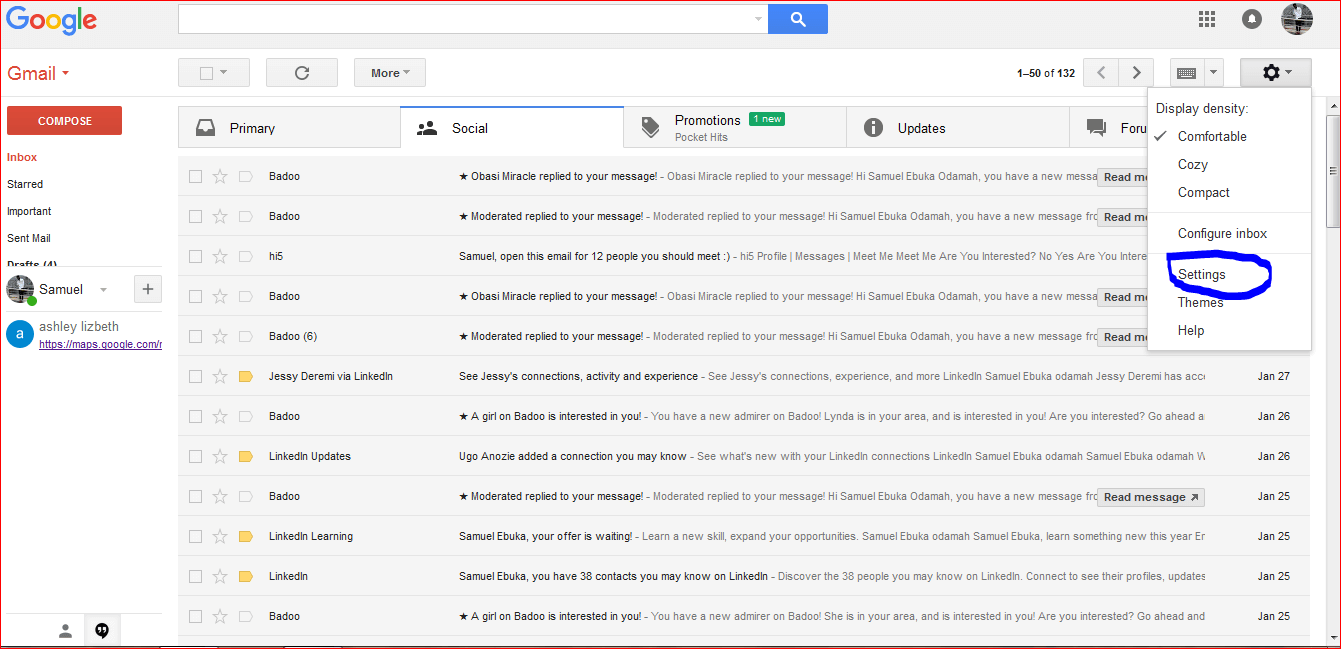Choose Compact display density

(1204, 192)
